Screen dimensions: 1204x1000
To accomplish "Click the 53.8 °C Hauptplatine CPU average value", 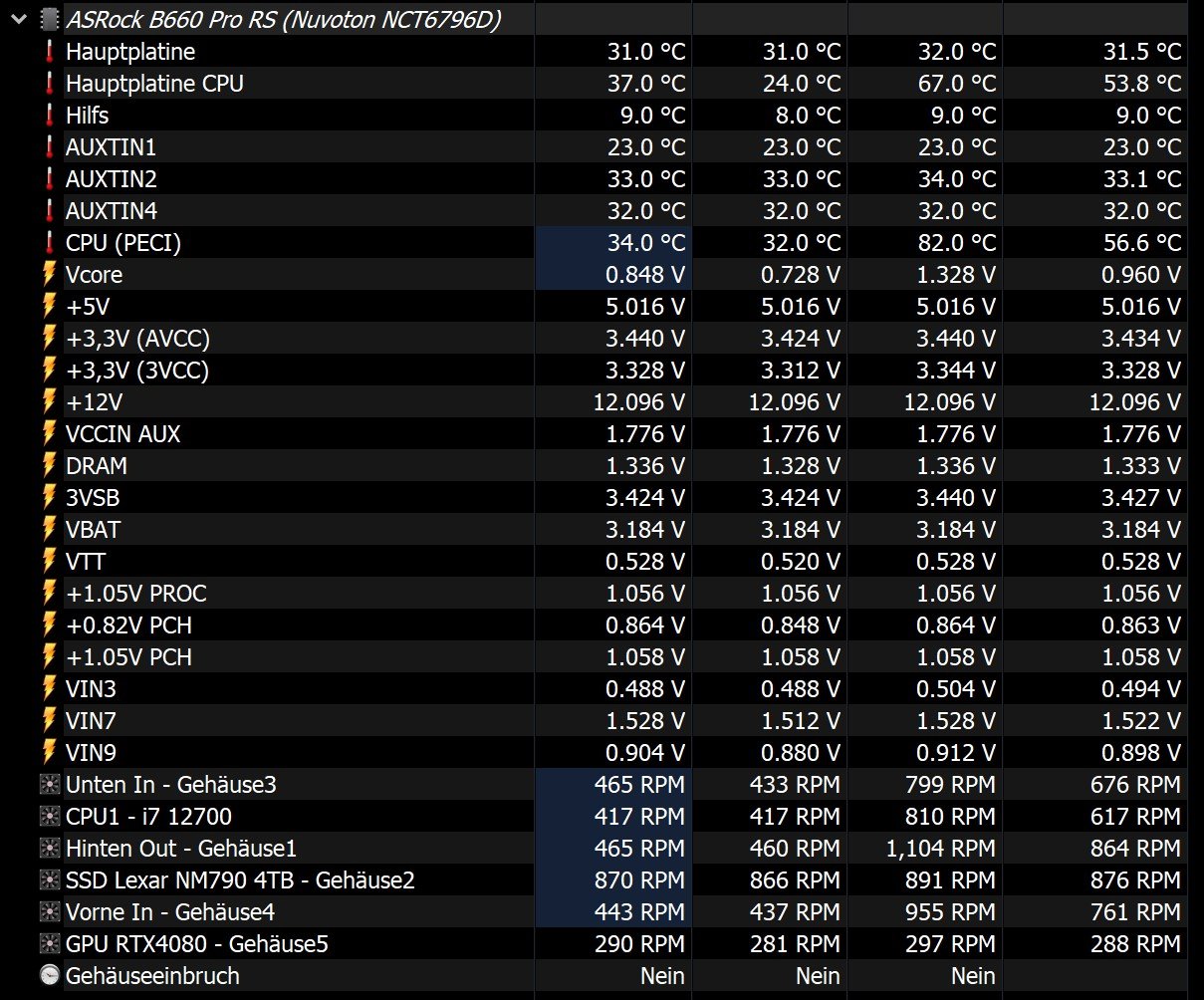I will click(x=1142, y=84).
